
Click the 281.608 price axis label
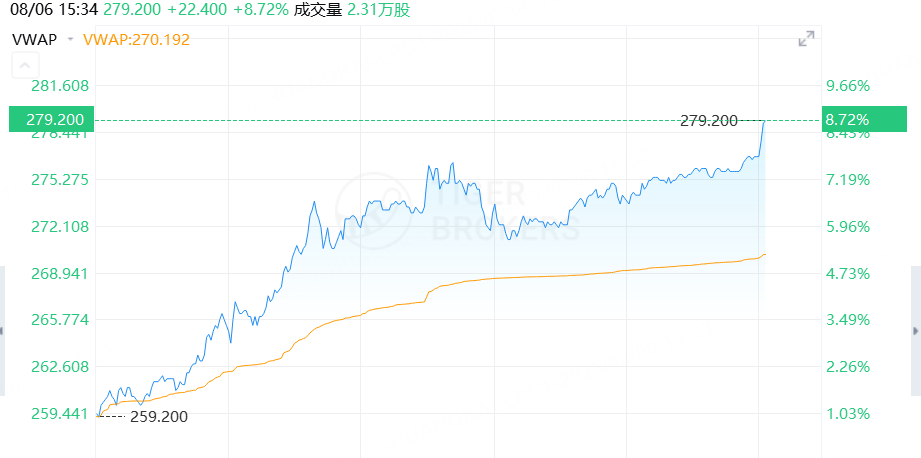pyautogui.click(x=59, y=86)
